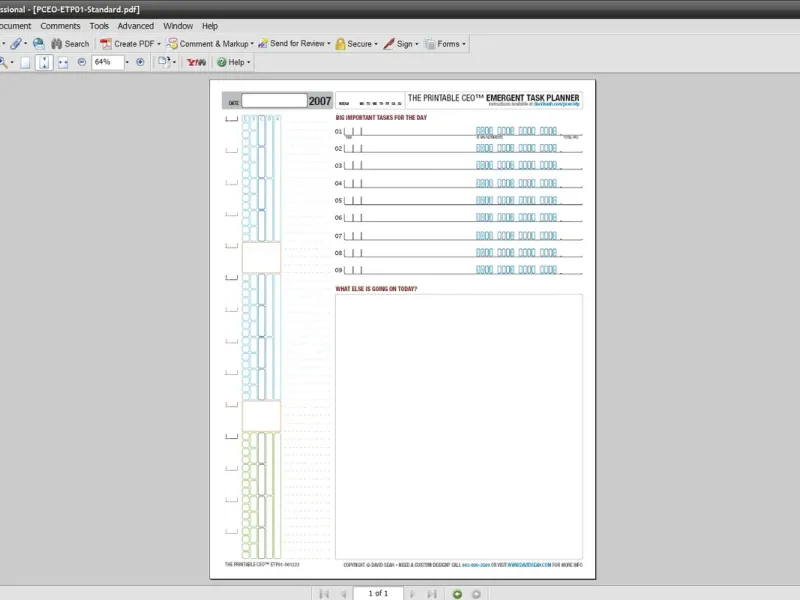Click Send for Review
Viewport: 800px width, 600px height.
coord(291,43)
